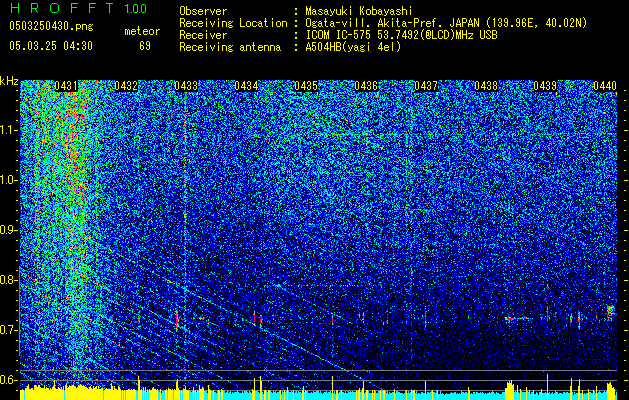Click the Receiving Location label
Image resolution: width=629 pixels, height=400 pixels.
coord(233,24)
